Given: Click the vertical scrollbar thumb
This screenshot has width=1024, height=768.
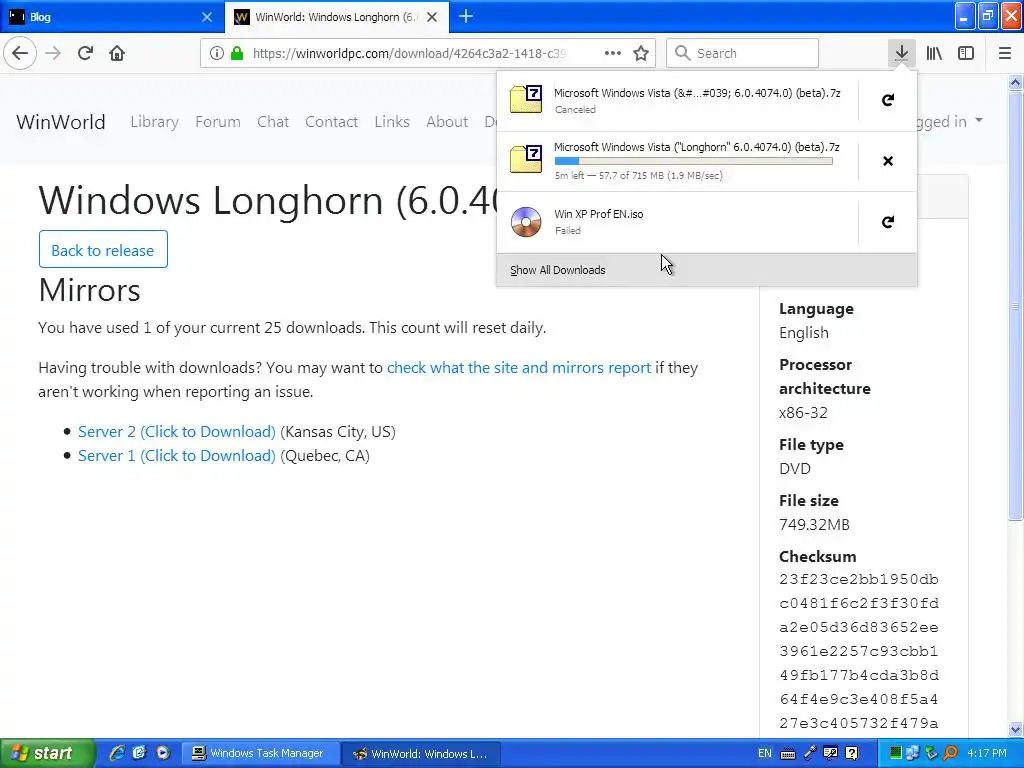Looking at the screenshot, I should point(1016,306).
